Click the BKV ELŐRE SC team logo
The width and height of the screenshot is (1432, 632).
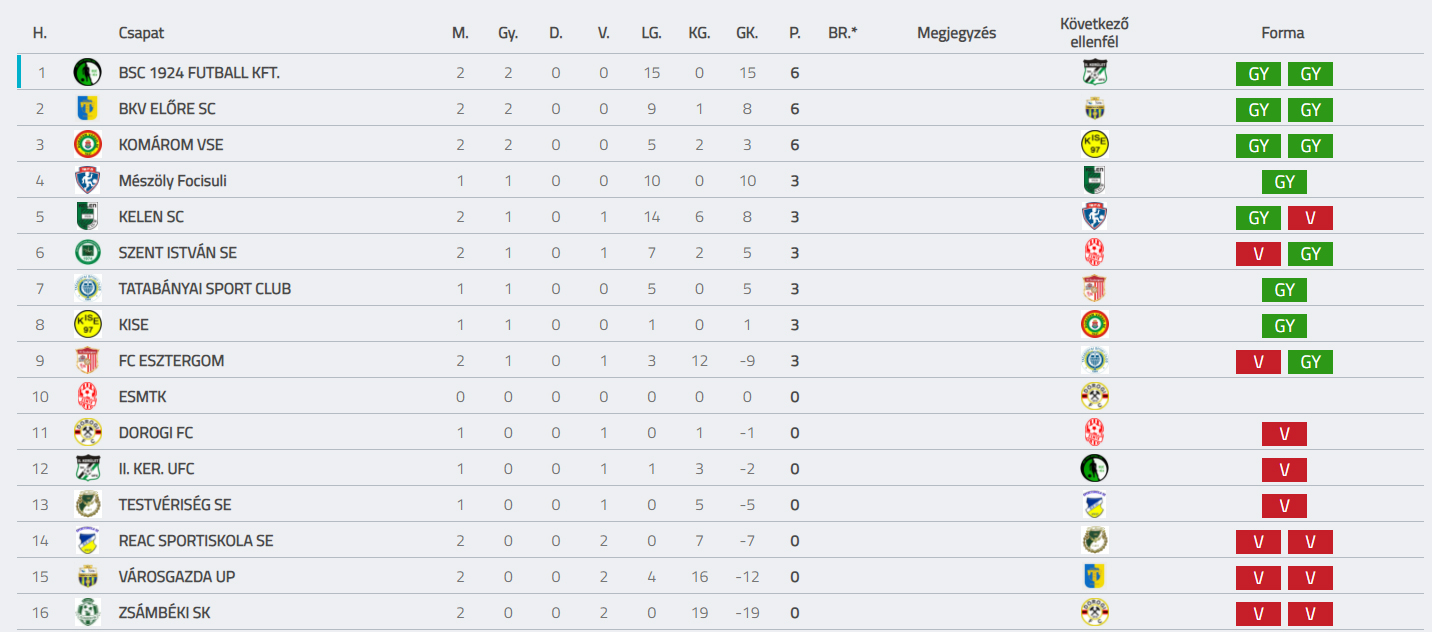coord(88,108)
